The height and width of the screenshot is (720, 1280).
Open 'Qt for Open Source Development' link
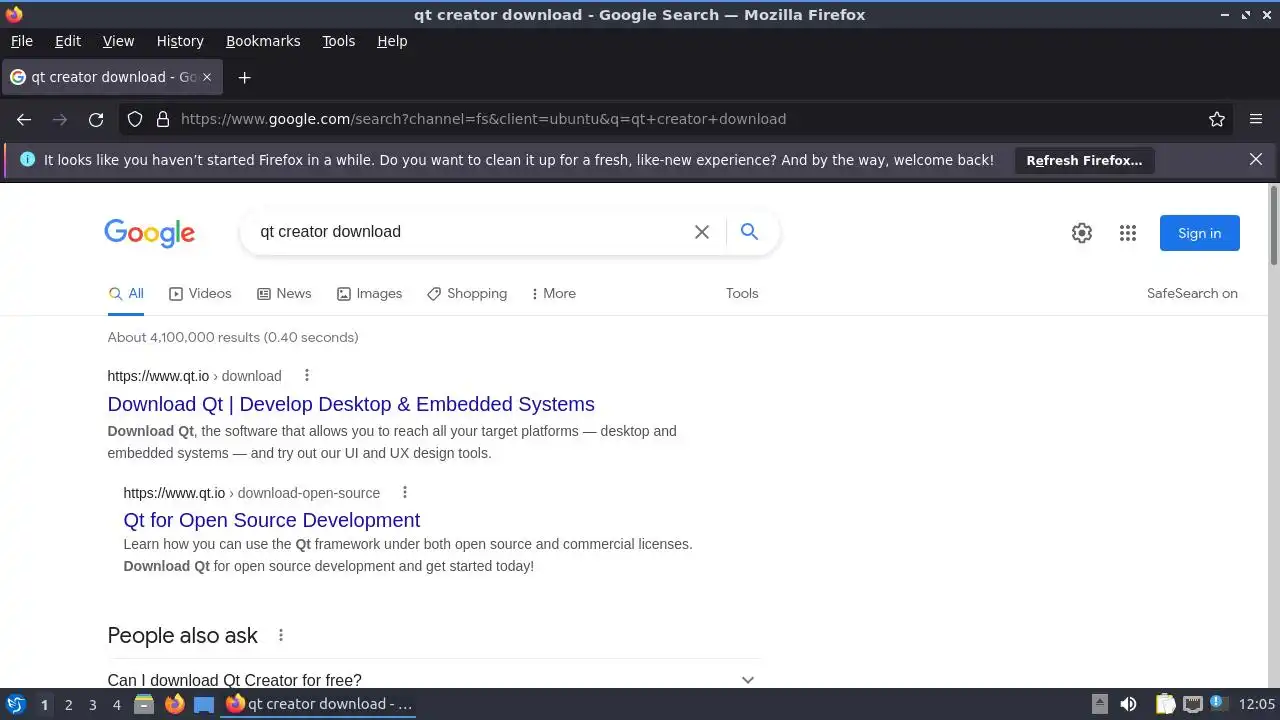272,520
